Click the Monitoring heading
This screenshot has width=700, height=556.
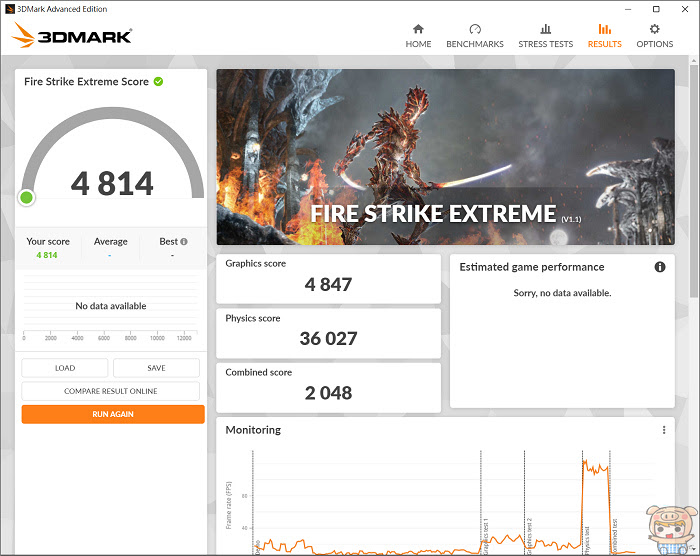[253, 430]
